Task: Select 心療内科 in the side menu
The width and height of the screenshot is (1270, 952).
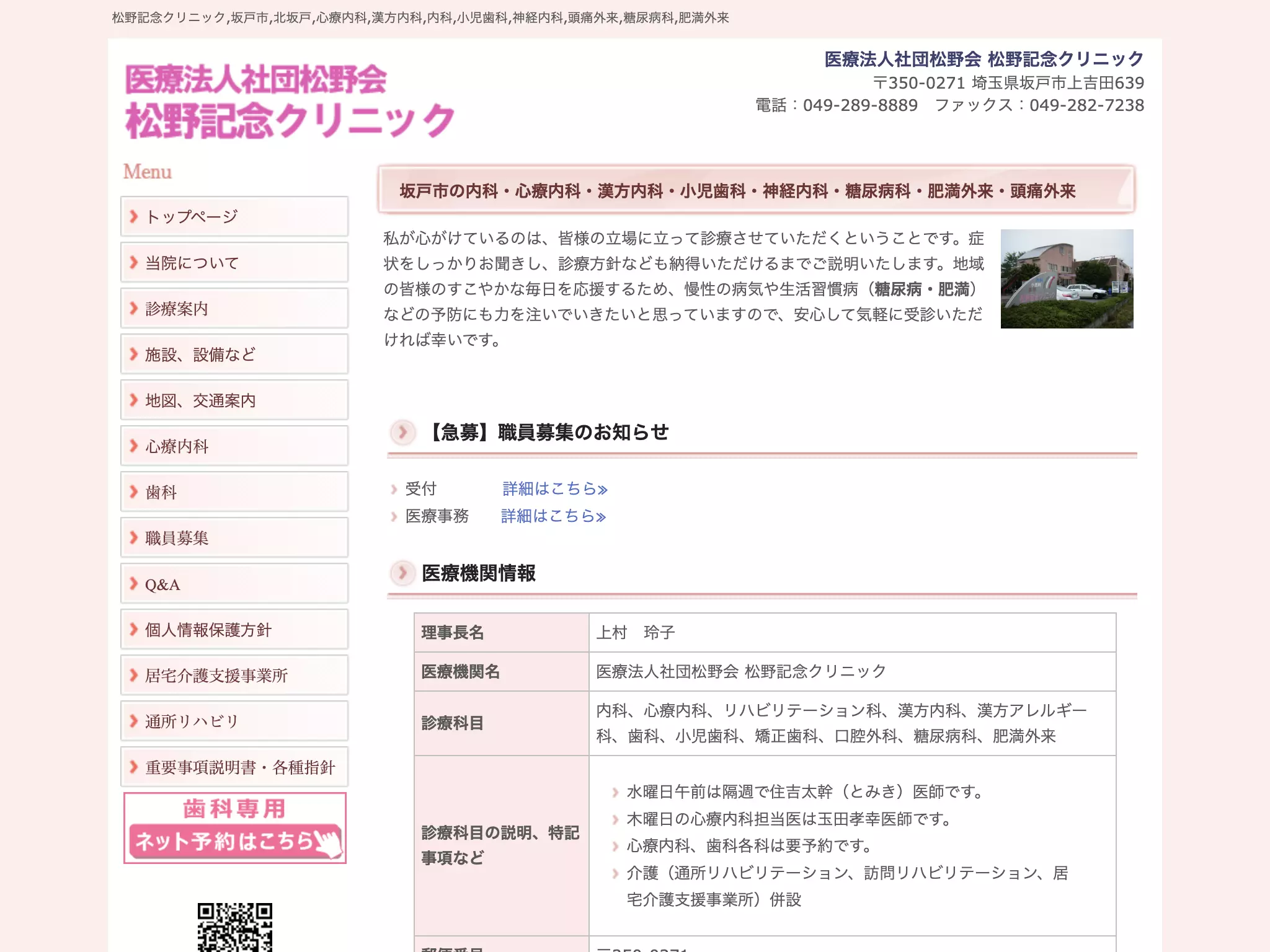Action: (x=234, y=446)
